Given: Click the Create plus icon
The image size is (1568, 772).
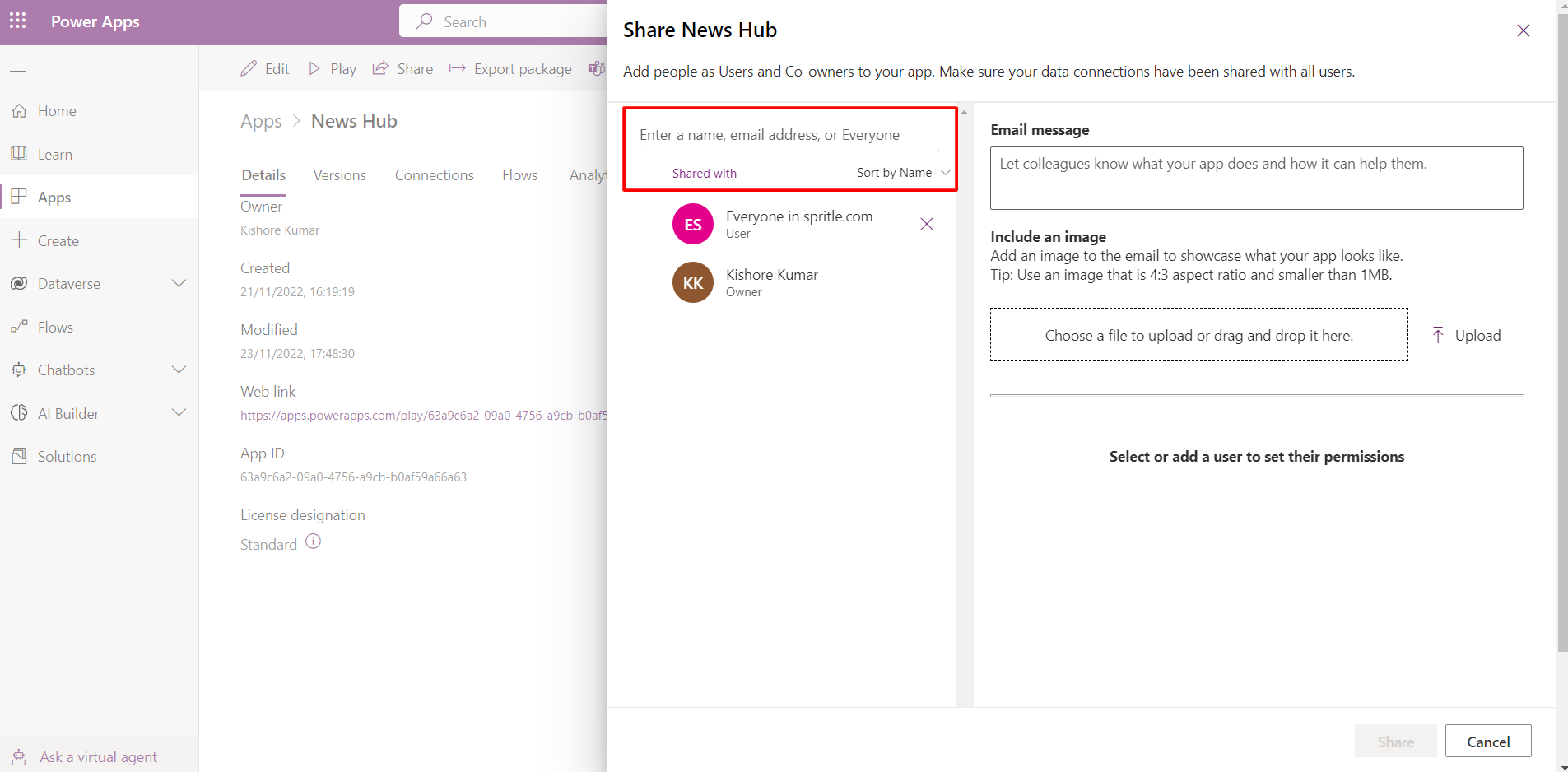Looking at the screenshot, I should pyautogui.click(x=19, y=240).
